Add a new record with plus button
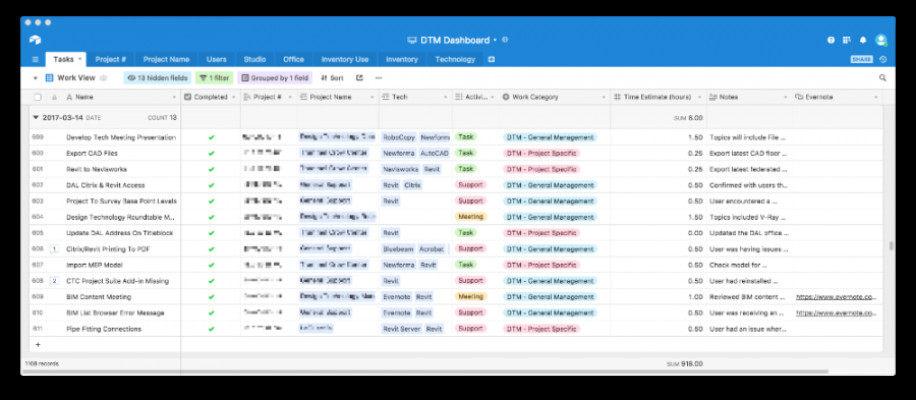The height and width of the screenshot is (400, 916). click(x=38, y=345)
